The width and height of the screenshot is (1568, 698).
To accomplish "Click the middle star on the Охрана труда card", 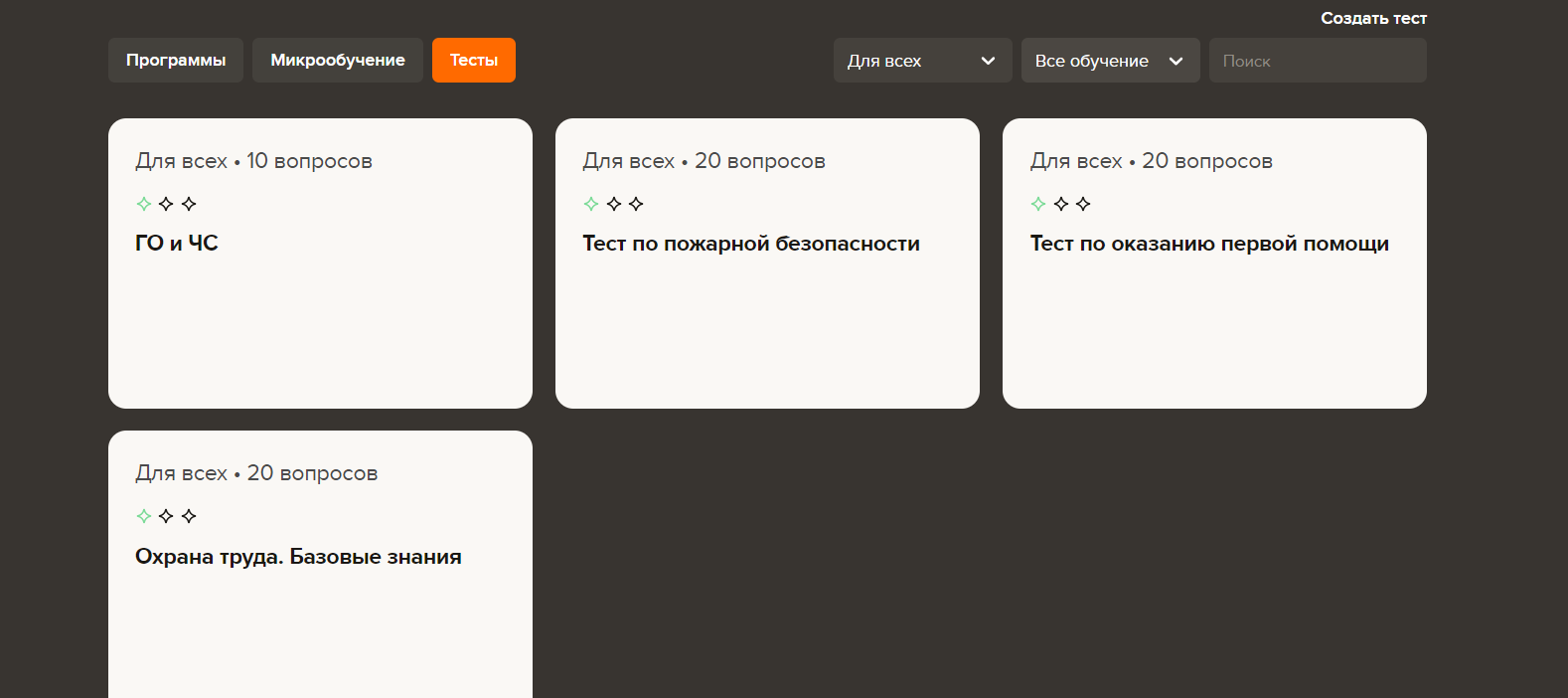I will (x=166, y=516).
